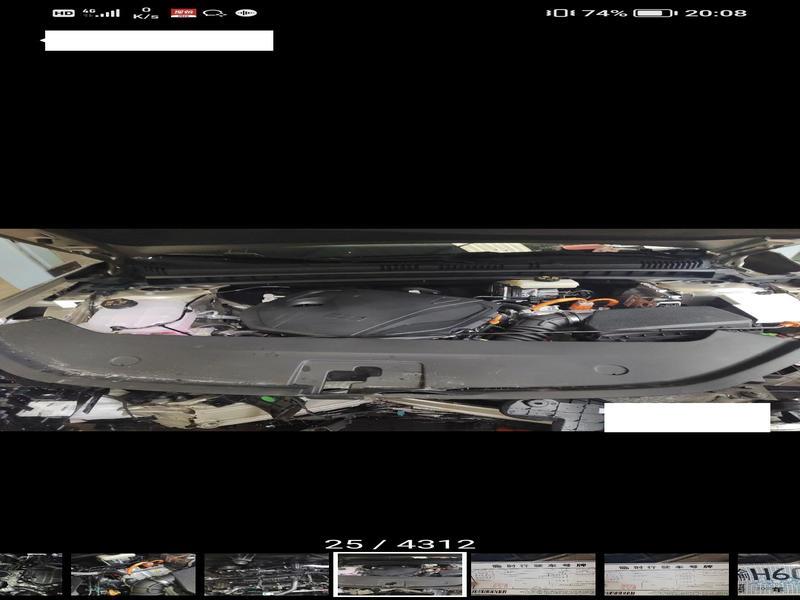This screenshot has height=600, width=800.
Task: Tap the cloud sync status icon
Action: 214,13
